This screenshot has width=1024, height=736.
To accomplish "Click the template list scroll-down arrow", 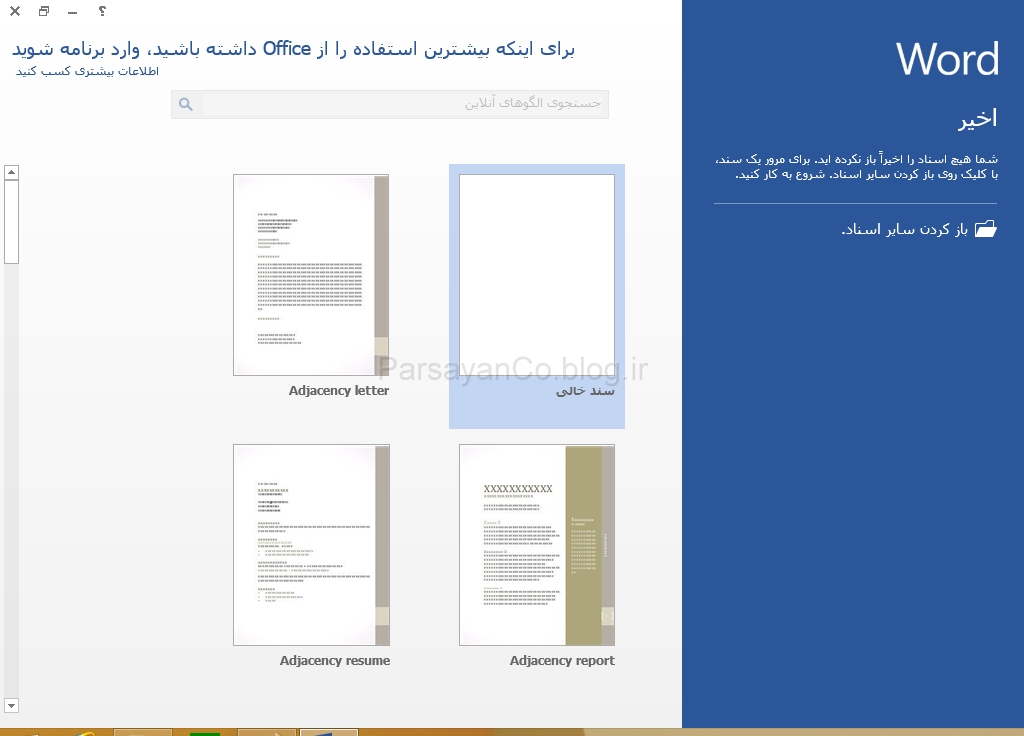I will coord(11,705).
